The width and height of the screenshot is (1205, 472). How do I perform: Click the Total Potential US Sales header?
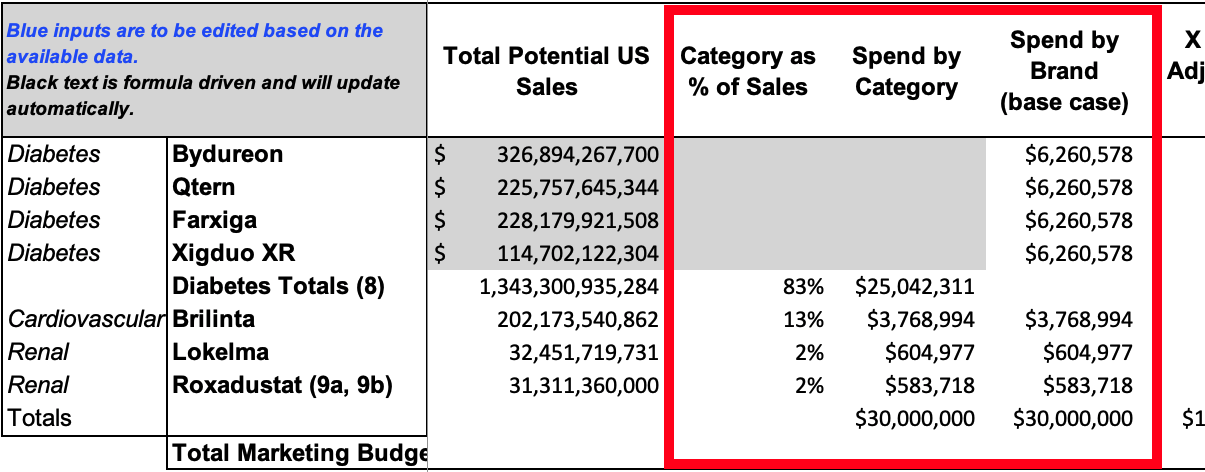(x=546, y=71)
